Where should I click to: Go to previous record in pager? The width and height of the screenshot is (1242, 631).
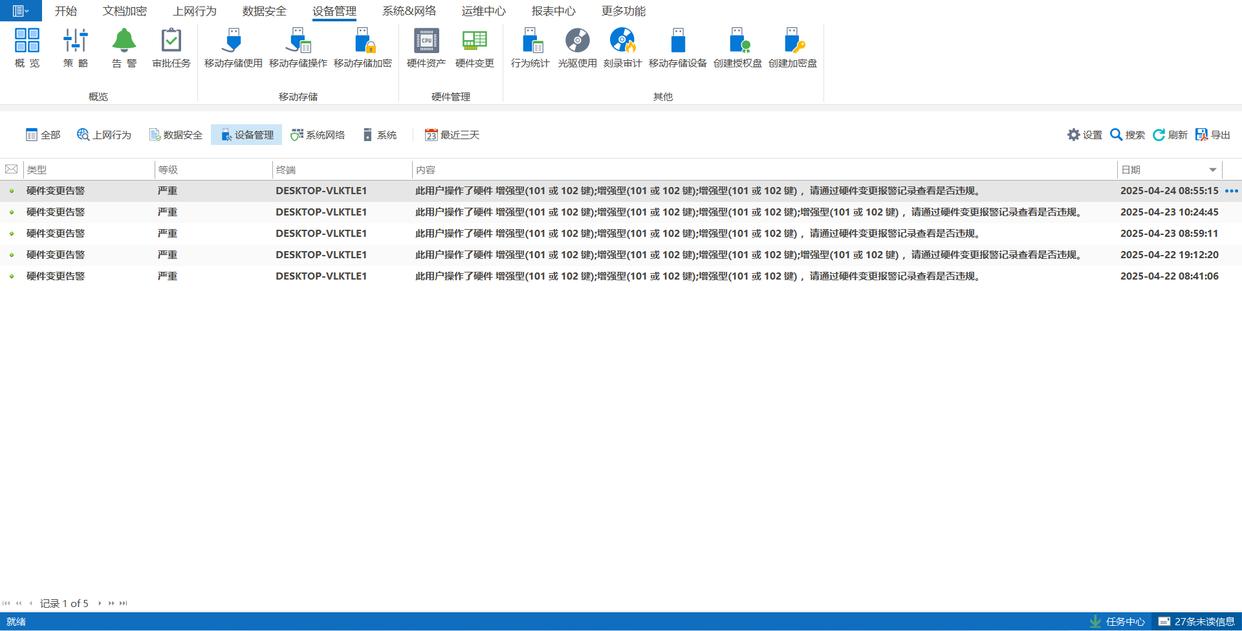coord(30,604)
